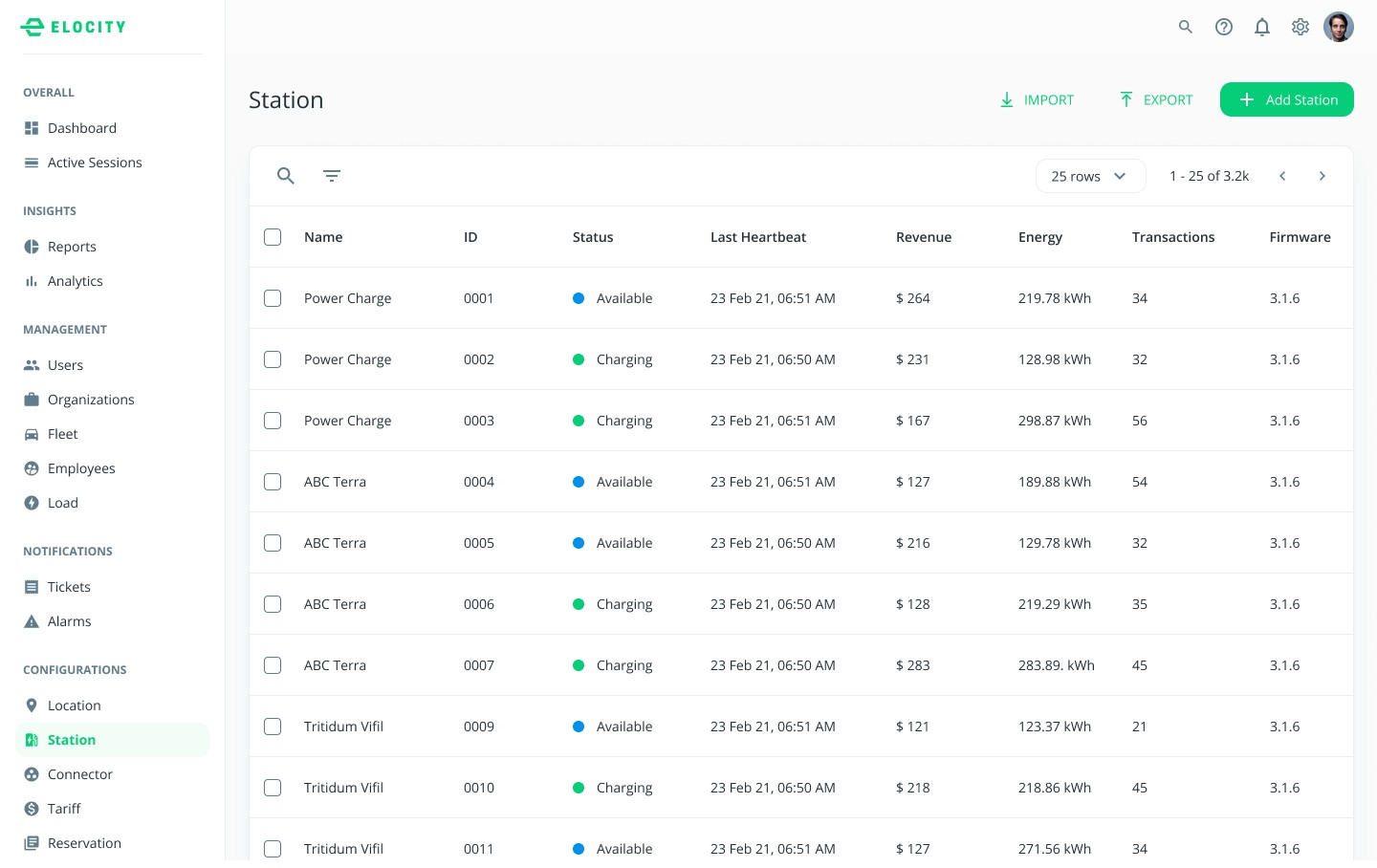
Task: Click the EXPORT button
Action: (1155, 99)
